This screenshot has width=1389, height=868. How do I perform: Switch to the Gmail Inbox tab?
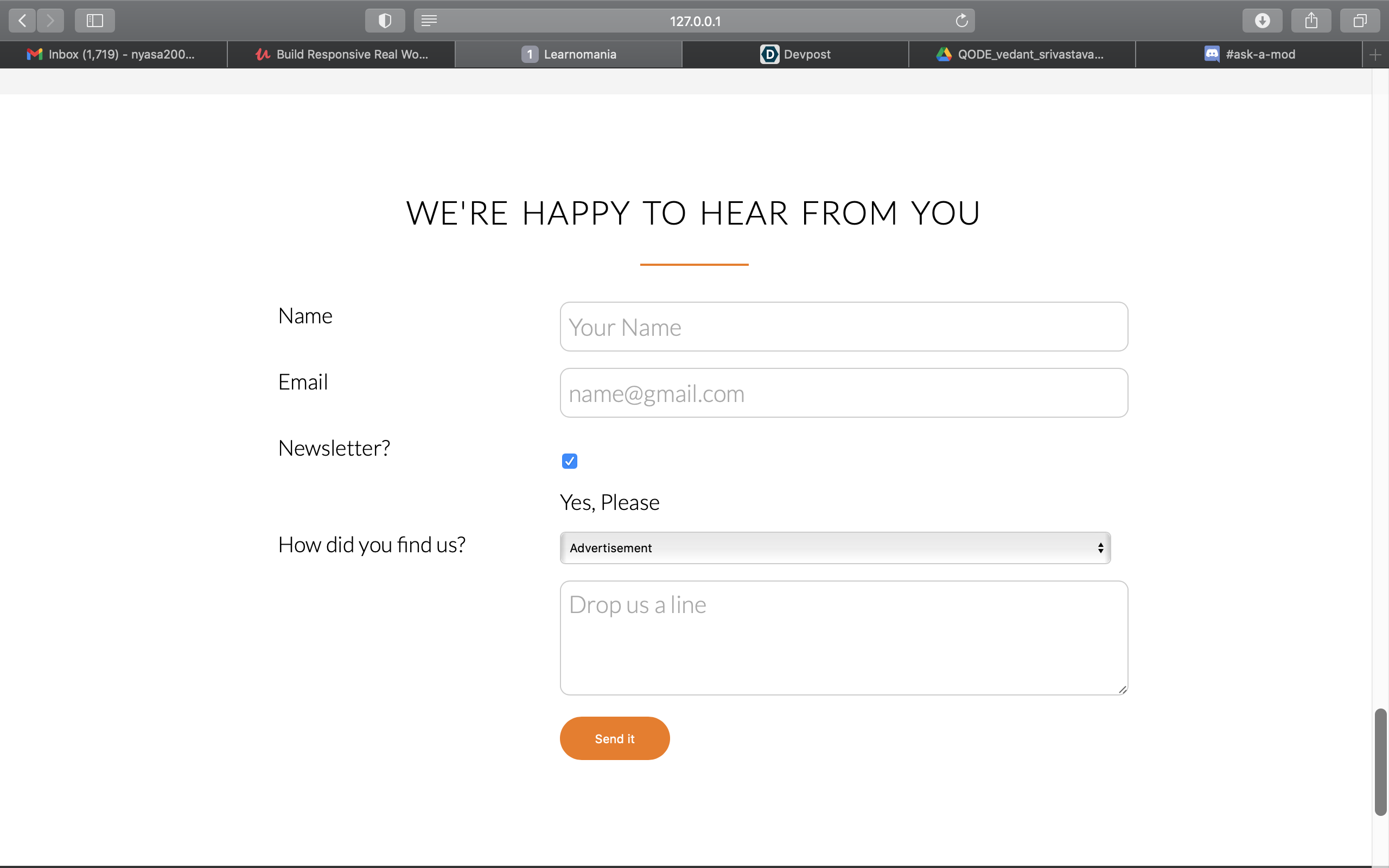[x=113, y=55]
